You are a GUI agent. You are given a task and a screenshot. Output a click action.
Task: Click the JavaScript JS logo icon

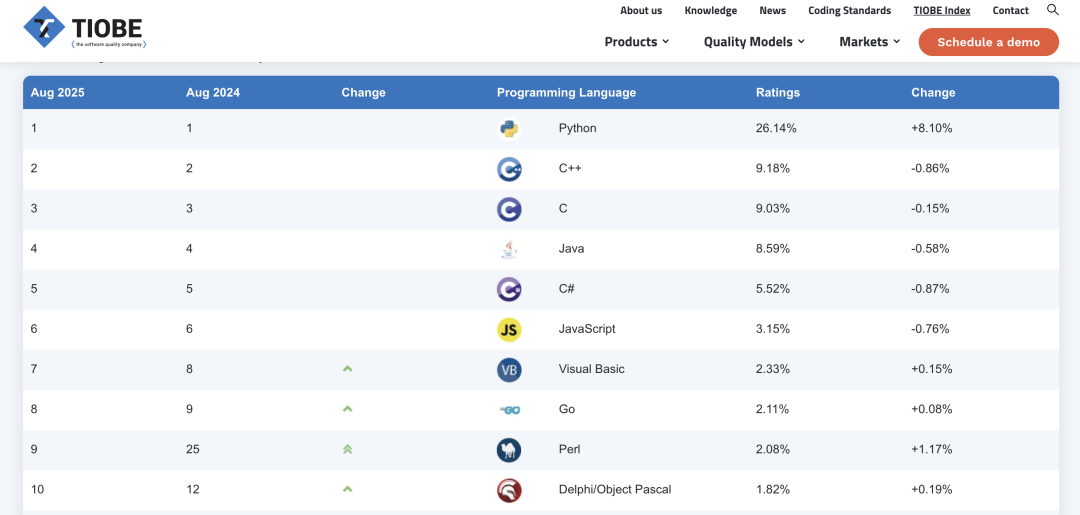[x=509, y=329]
